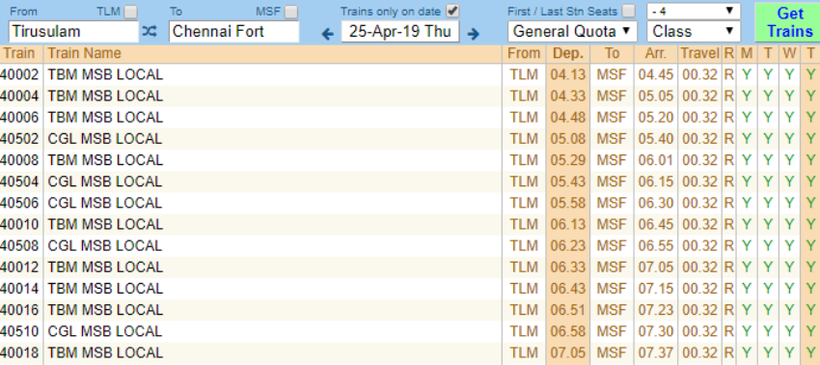
Task: Toggle the MSF checkbox
Action: [x=291, y=12]
